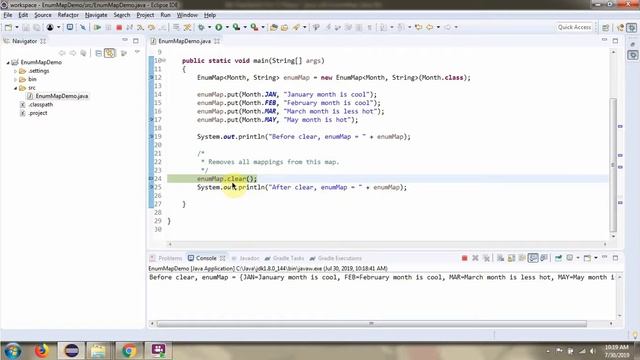Open the Refactor menu
The width and height of the screenshot is (640, 360).
point(68,15)
